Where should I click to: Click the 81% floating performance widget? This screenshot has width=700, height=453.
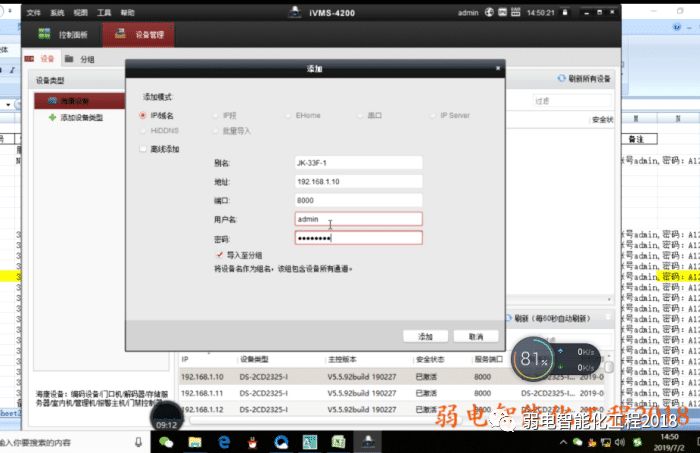(534, 358)
